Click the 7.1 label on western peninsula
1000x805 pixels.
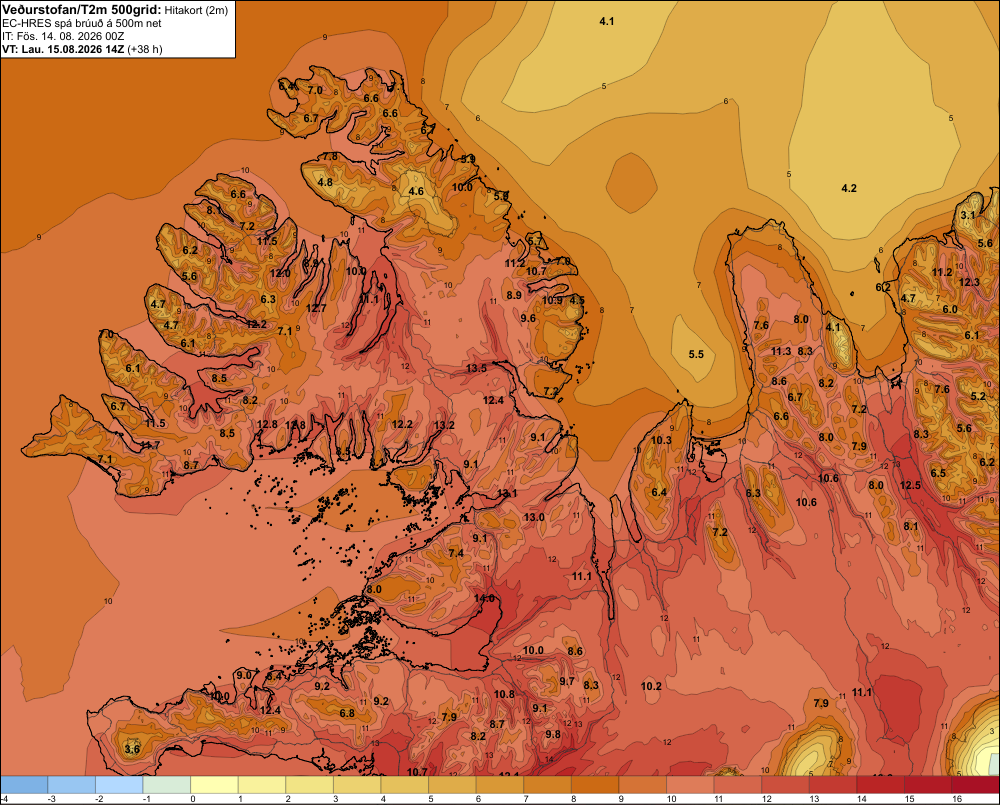(105, 459)
